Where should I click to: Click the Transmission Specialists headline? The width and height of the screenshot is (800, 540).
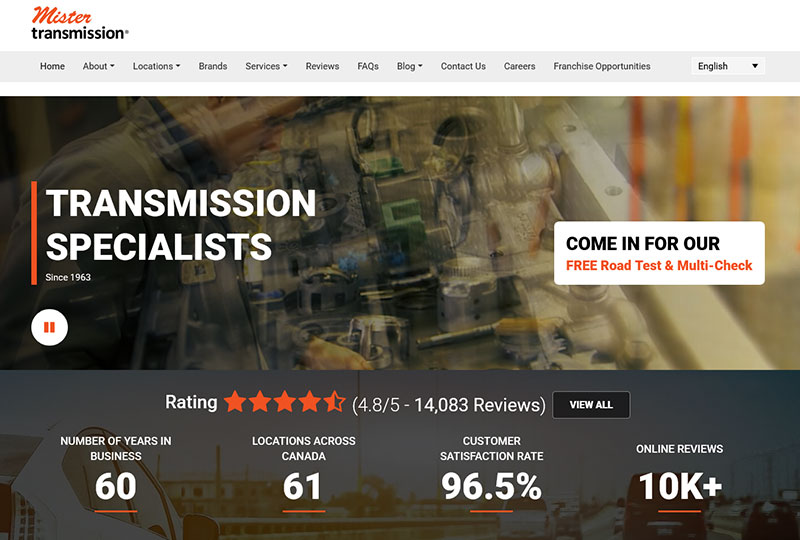[x=181, y=224]
